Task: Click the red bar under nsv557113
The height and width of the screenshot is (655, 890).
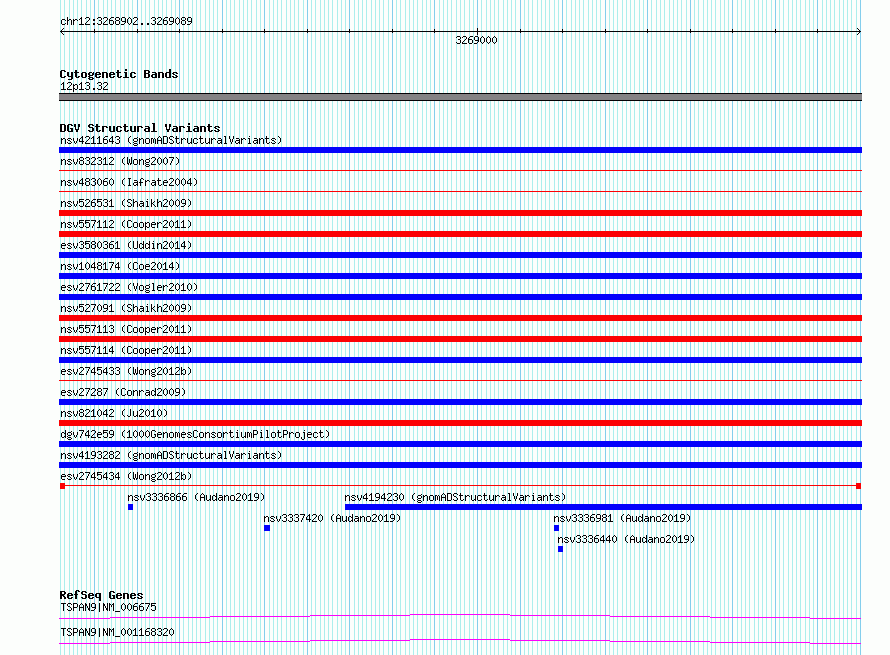Action: point(460,339)
